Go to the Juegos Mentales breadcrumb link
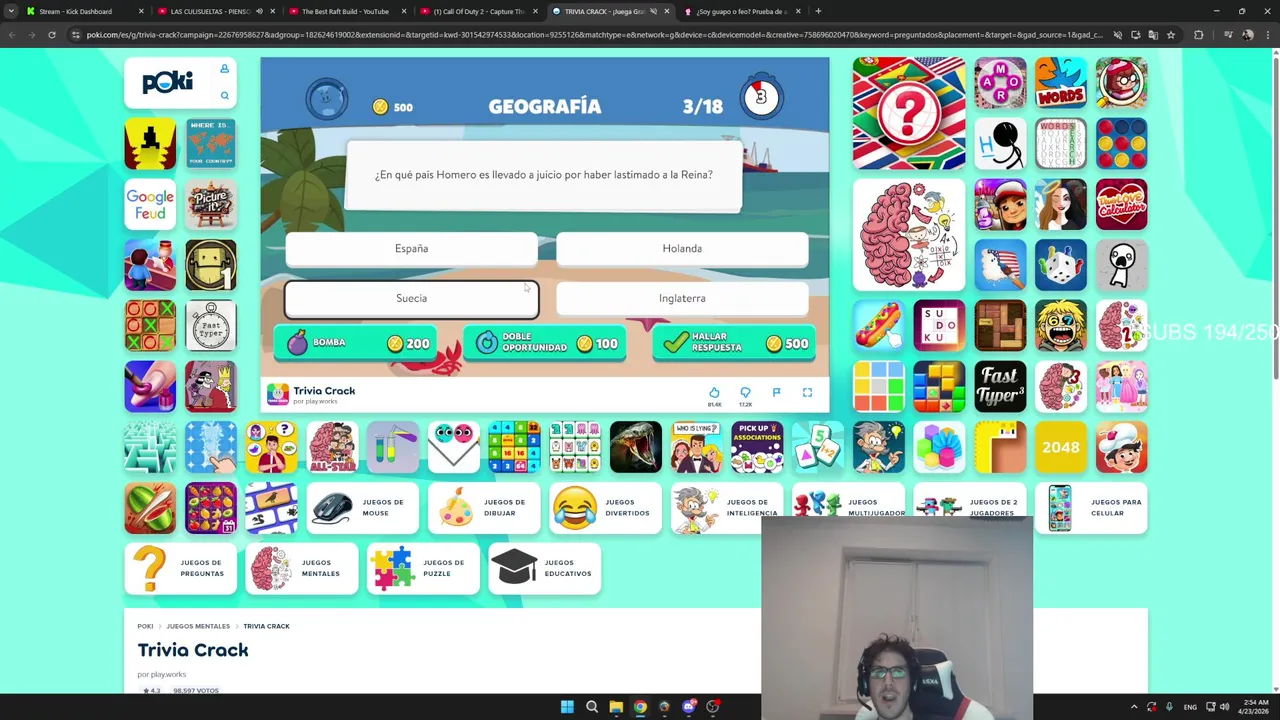 198,626
